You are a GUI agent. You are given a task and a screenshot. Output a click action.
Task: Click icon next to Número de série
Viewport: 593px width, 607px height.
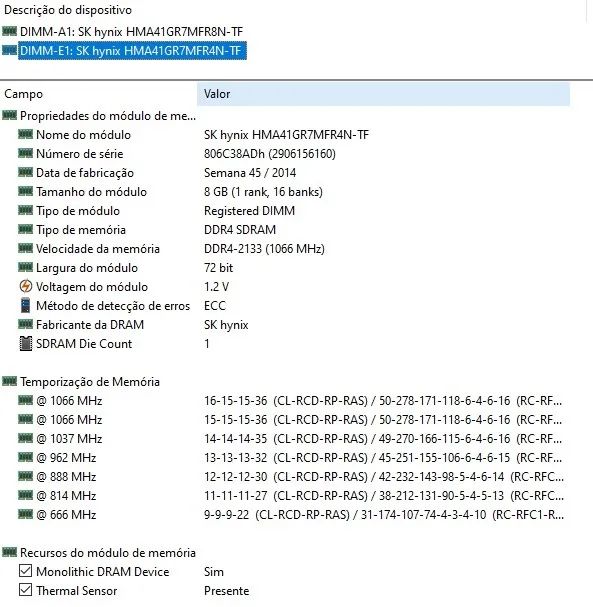click(x=26, y=153)
